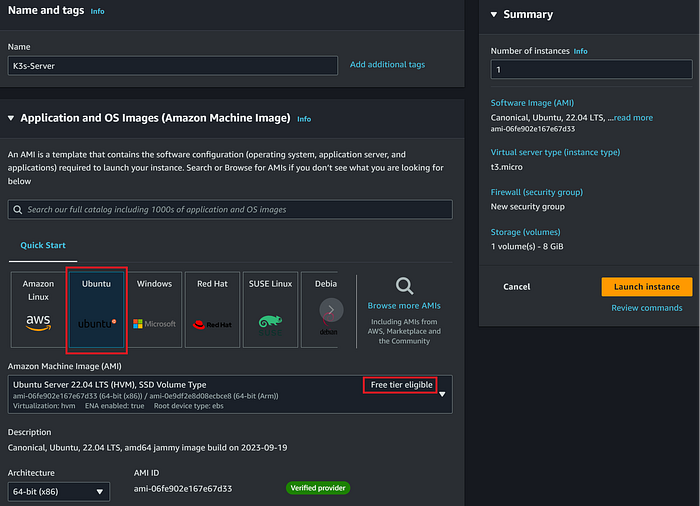700x506 pixels.
Task: Switch to the Quick Start tab
Action: click(43, 245)
